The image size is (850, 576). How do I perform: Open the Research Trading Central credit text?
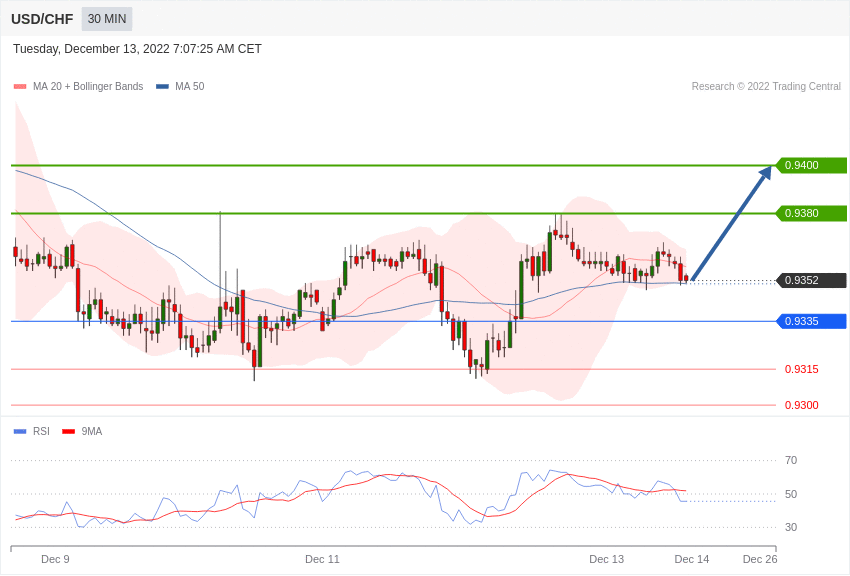click(766, 87)
